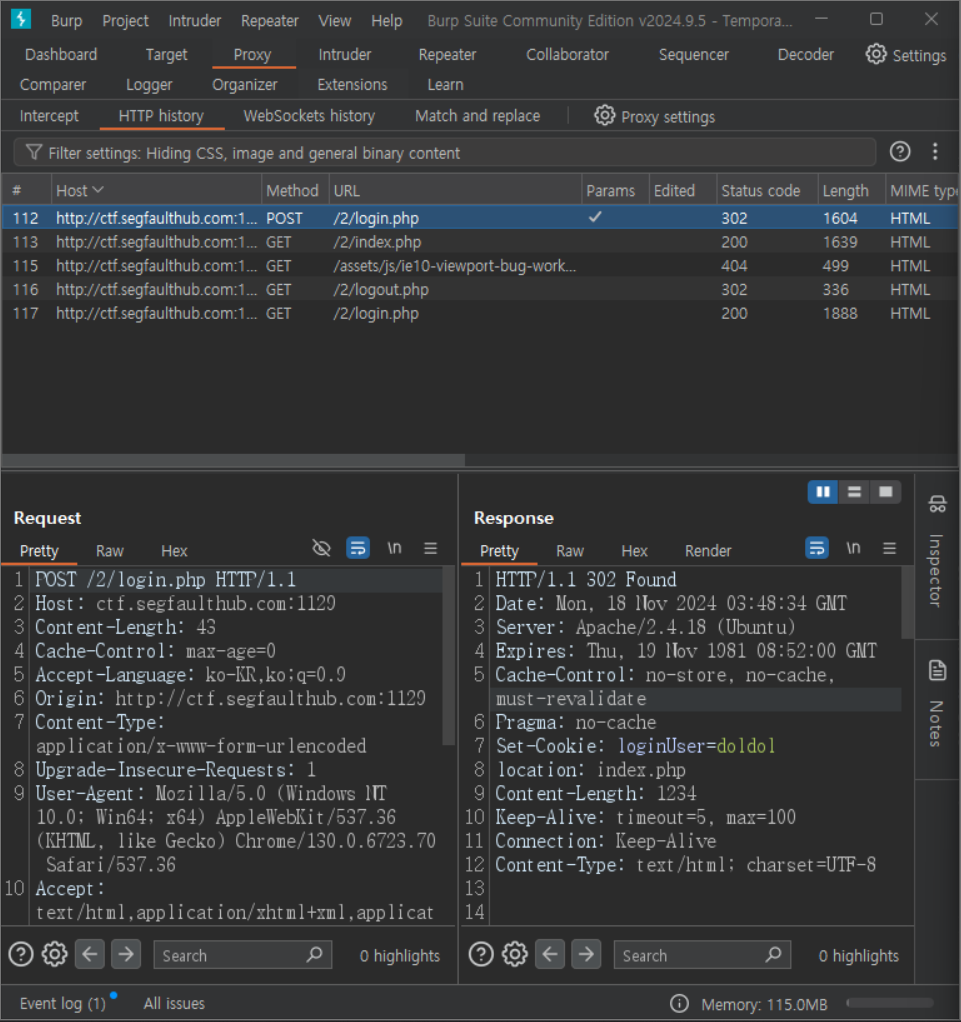Switch to the Decoder tab
The image size is (961, 1022).
(805, 55)
